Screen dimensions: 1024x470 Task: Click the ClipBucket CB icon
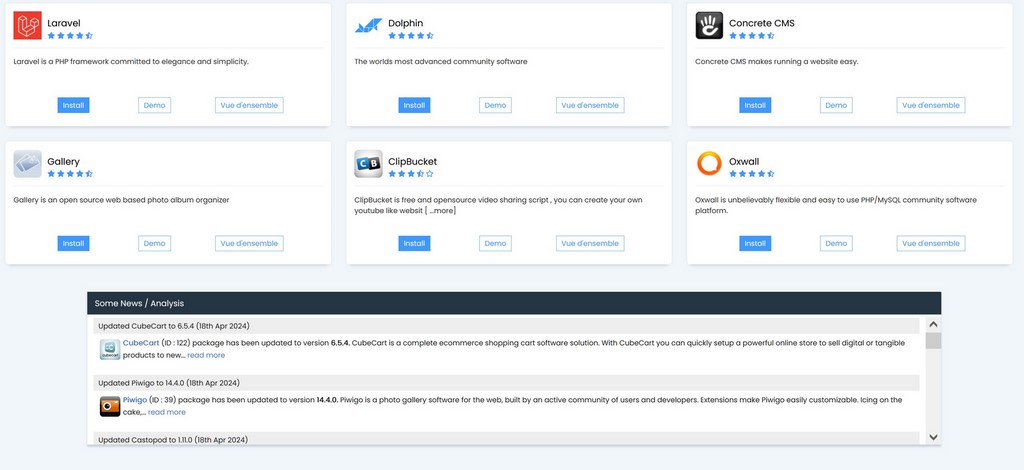point(368,164)
